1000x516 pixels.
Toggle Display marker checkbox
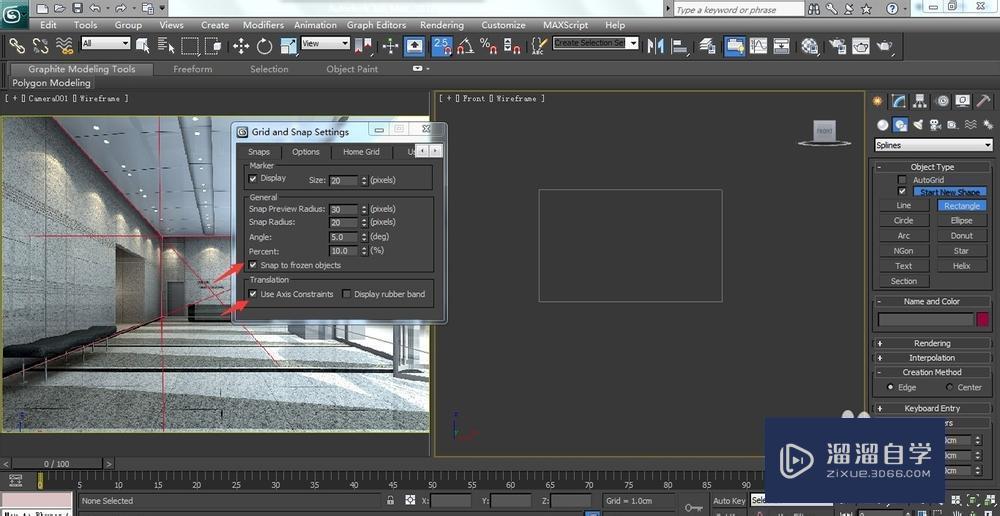coord(253,179)
